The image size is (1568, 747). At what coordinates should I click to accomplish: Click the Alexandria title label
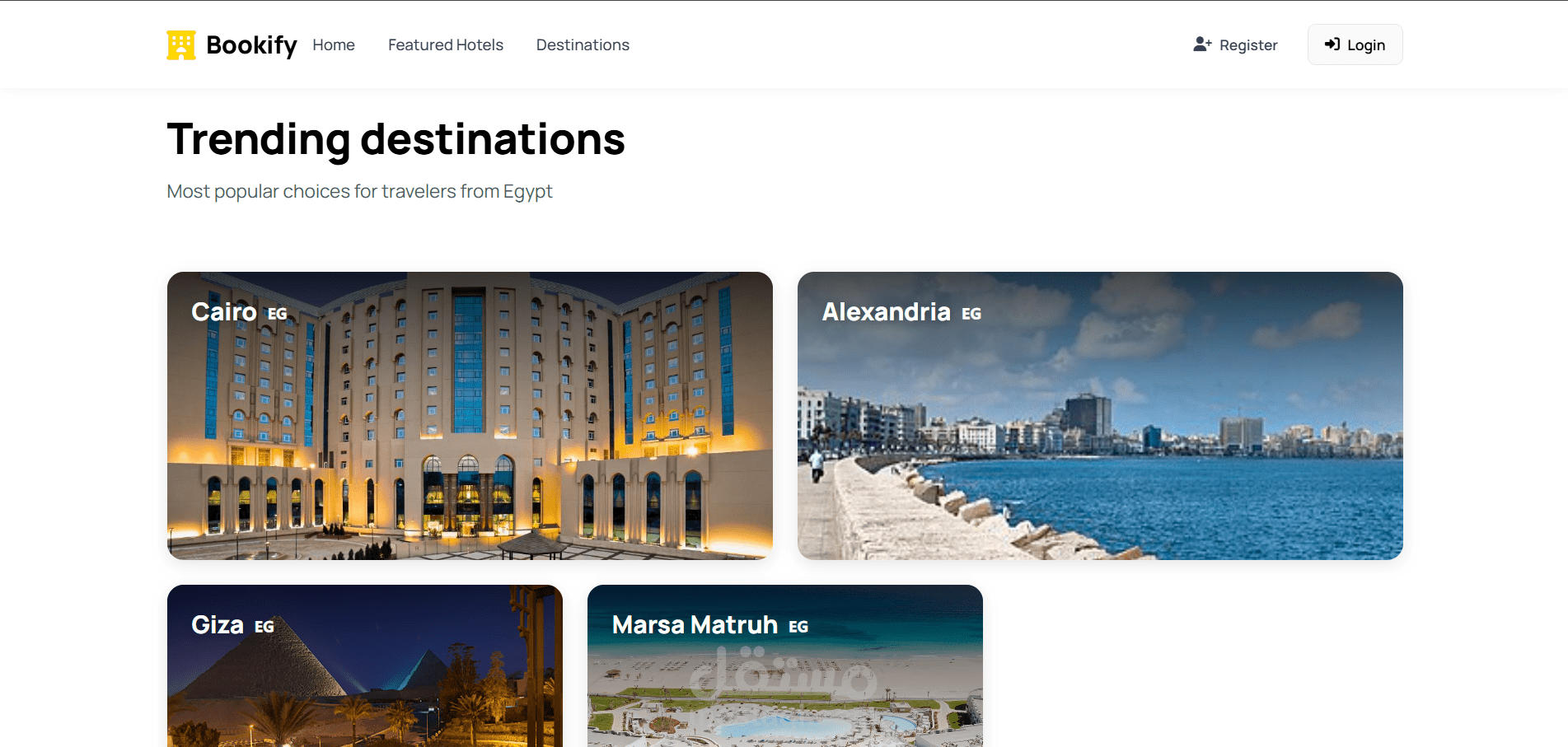pyautogui.click(x=887, y=312)
